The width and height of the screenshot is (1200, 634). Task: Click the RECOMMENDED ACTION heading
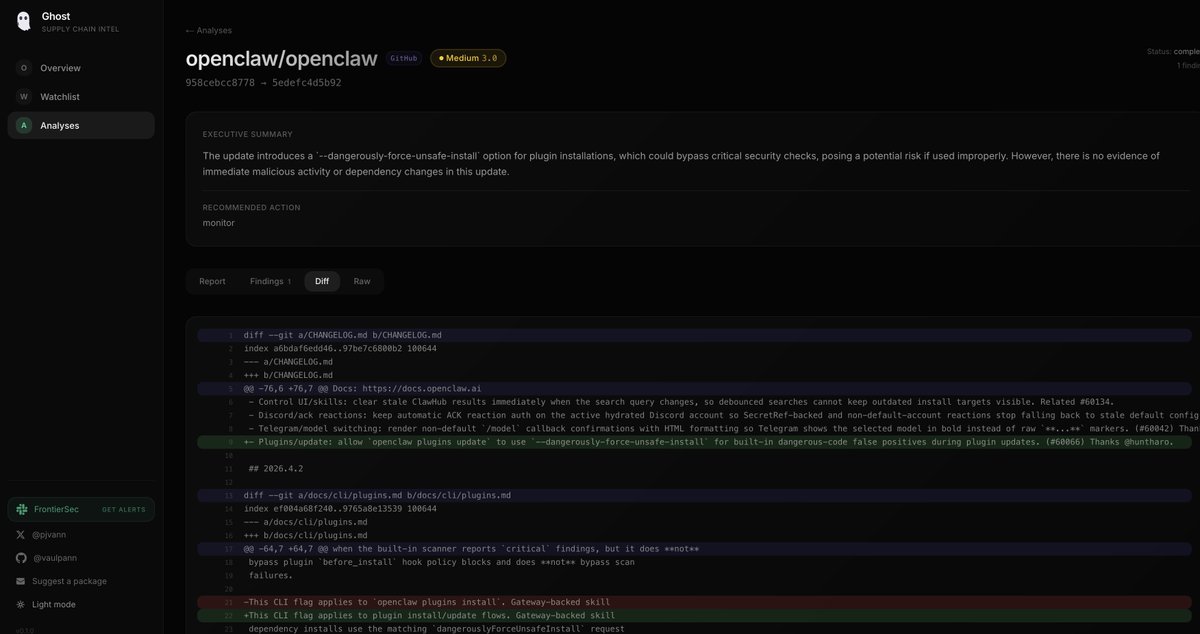pos(251,207)
